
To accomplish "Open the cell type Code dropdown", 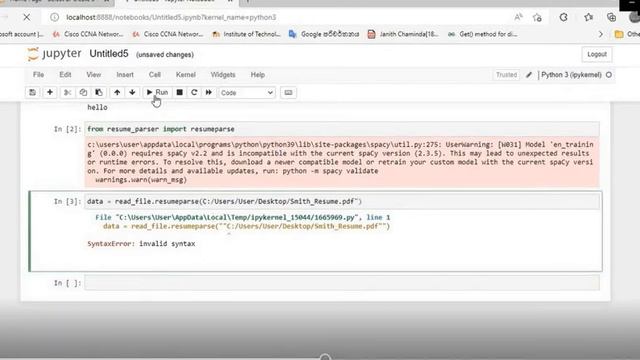I will pos(247,93).
